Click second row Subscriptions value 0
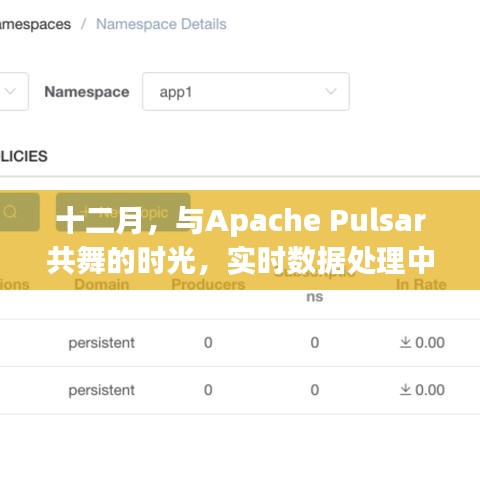Screen dimensions: 480x480 click(315, 390)
